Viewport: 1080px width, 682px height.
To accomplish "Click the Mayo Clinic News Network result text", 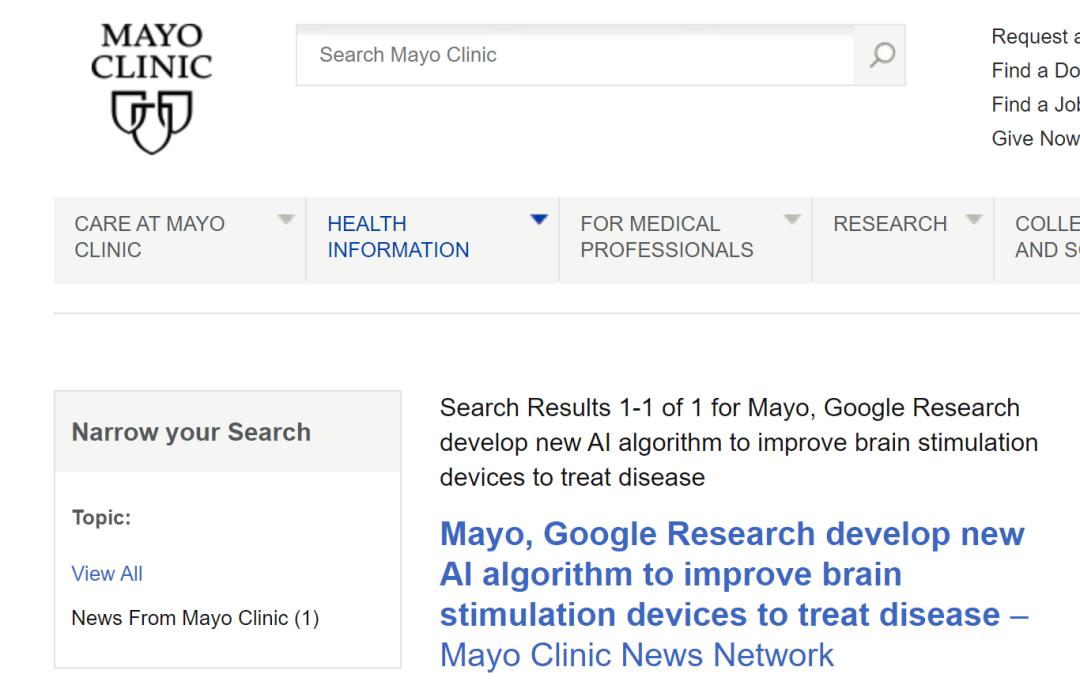I will [636, 655].
